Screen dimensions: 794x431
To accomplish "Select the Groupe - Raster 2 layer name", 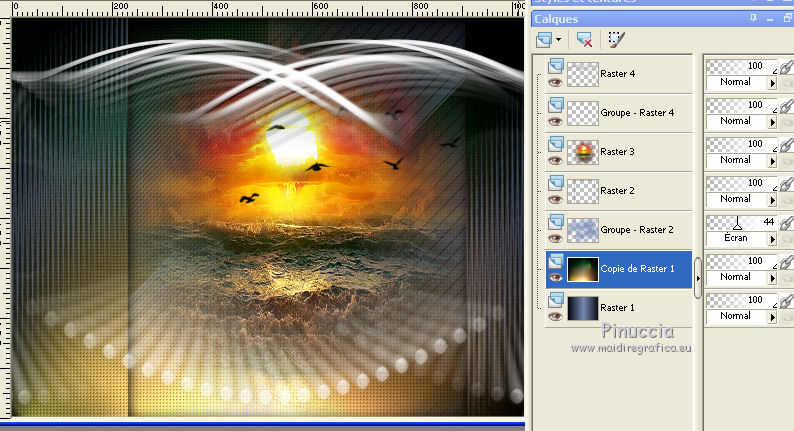I will tap(637, 229).
